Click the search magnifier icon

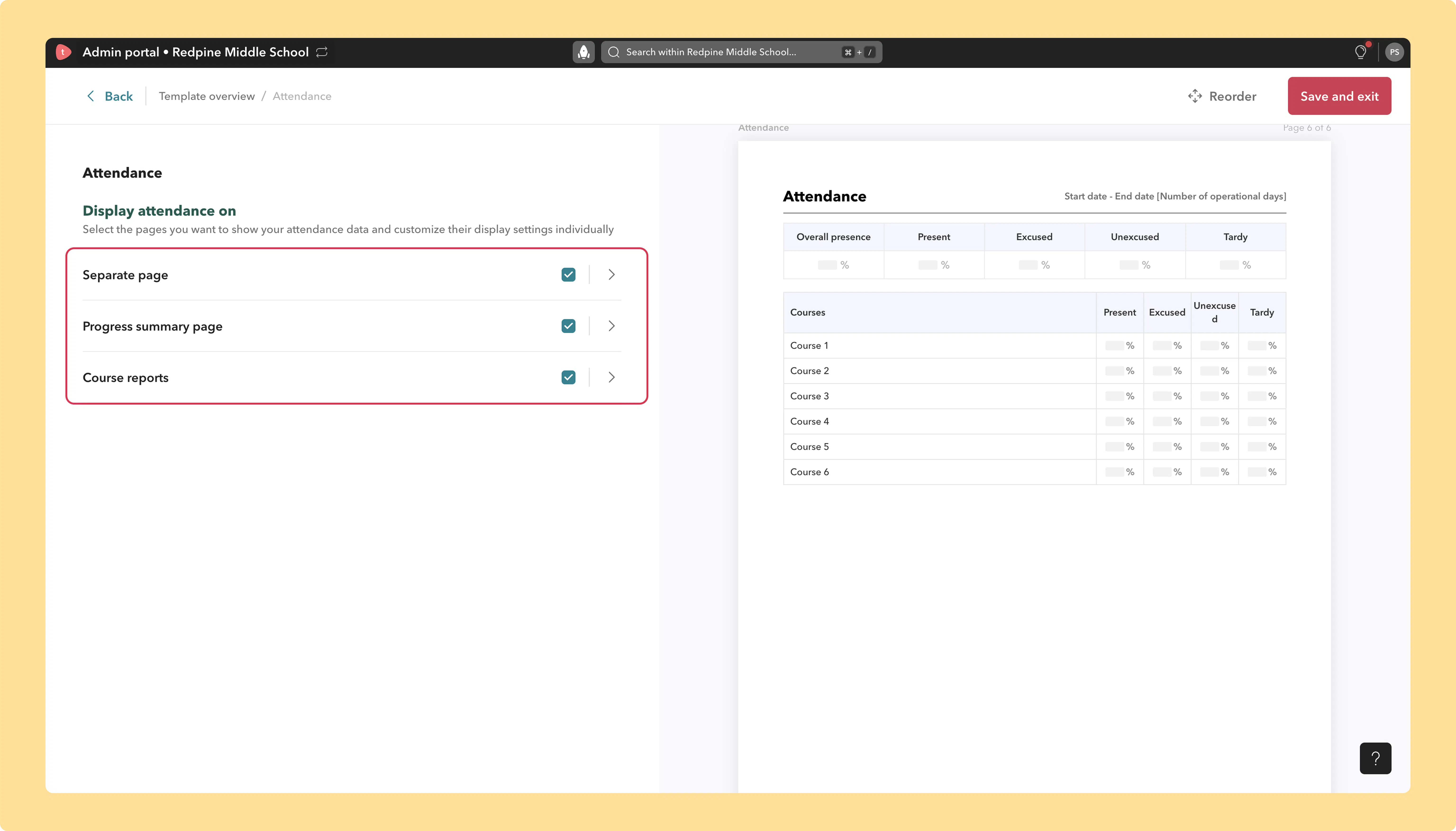[614, 52]
